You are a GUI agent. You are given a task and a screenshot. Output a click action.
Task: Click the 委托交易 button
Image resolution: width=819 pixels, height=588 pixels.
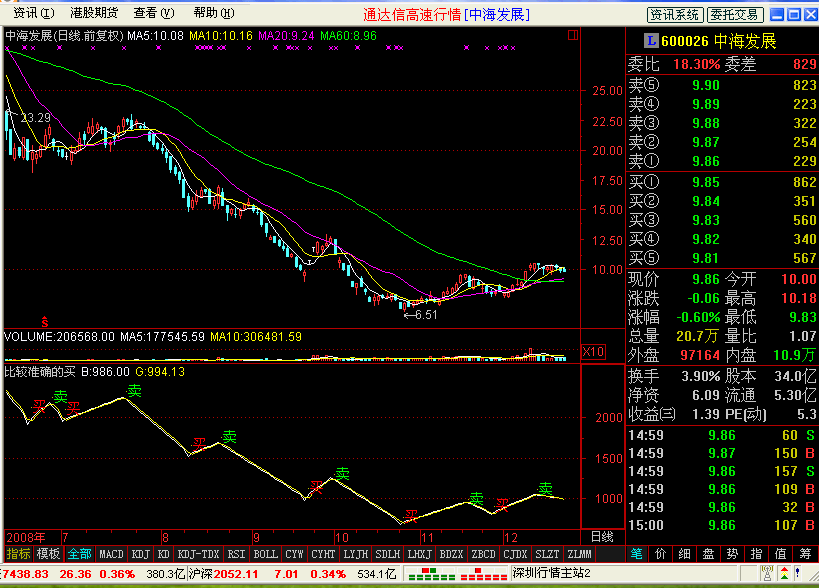pos(735,15)
